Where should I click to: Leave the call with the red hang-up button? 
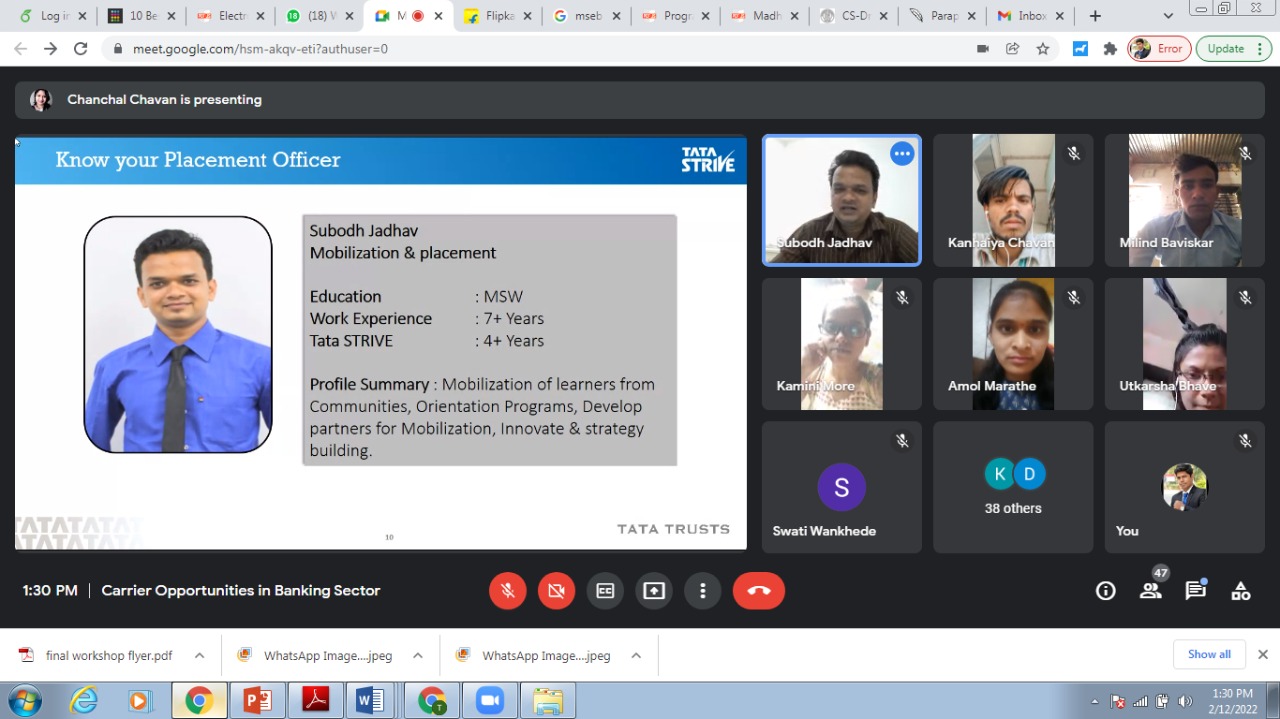point(759,591)
